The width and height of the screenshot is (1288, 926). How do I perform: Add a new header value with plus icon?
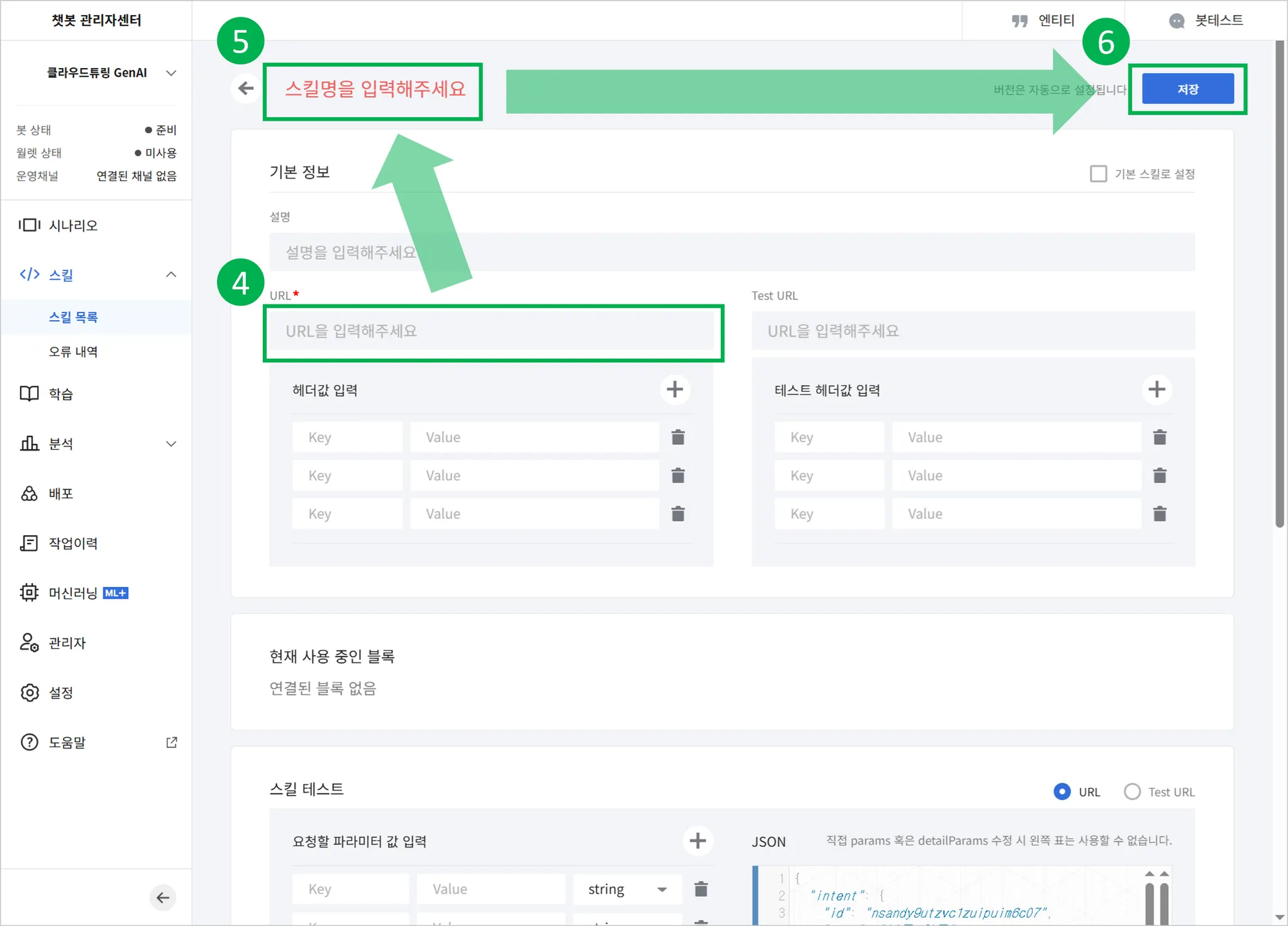[674, 389]
